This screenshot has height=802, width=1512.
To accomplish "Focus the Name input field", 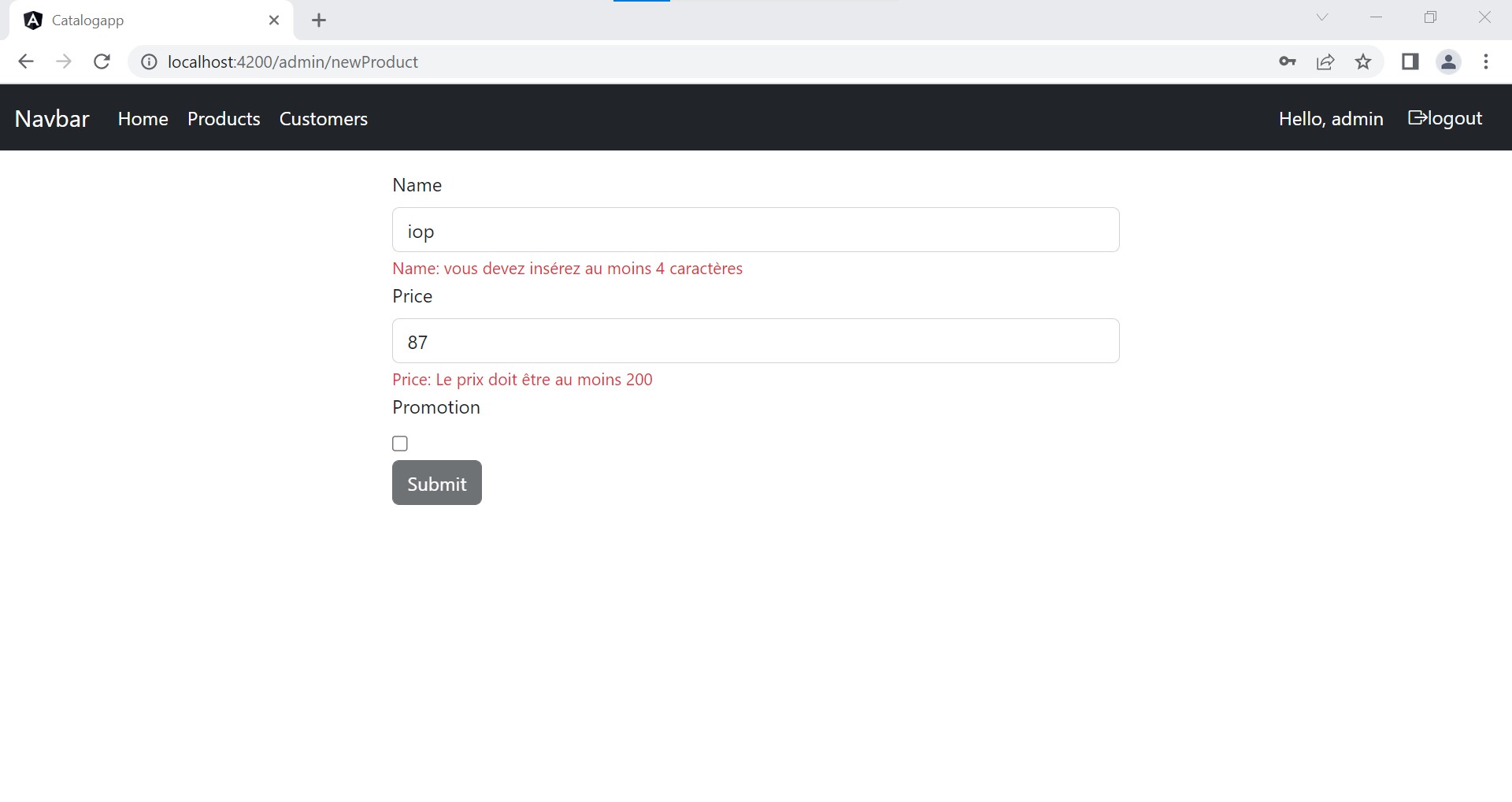I will coord(756,230).
